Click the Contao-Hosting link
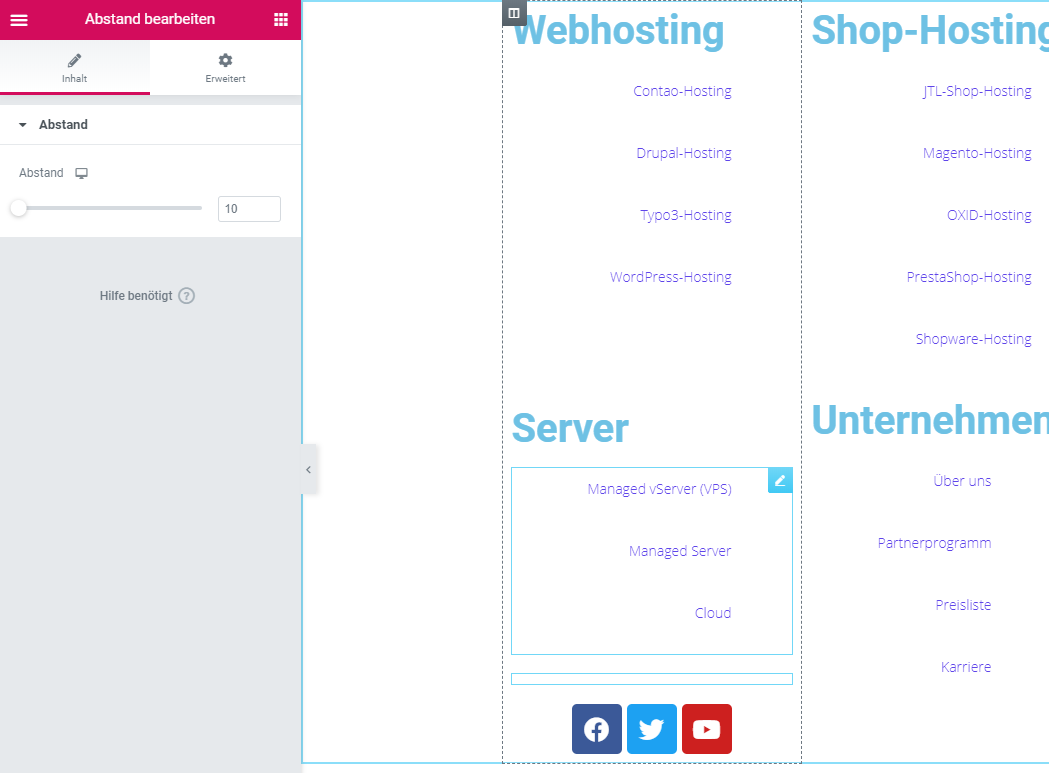The image size is (1049, 773). click(682, 91)
